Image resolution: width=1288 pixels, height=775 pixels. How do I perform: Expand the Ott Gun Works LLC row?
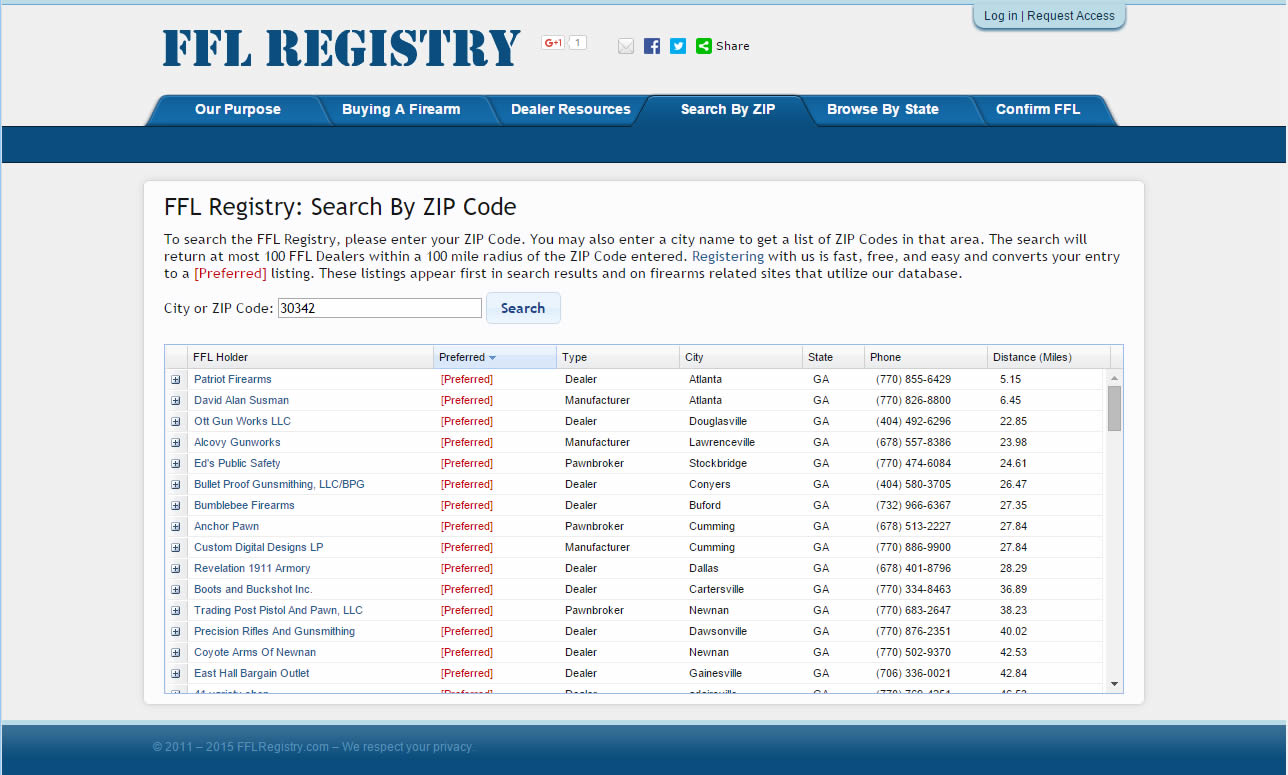coord(176,422)
